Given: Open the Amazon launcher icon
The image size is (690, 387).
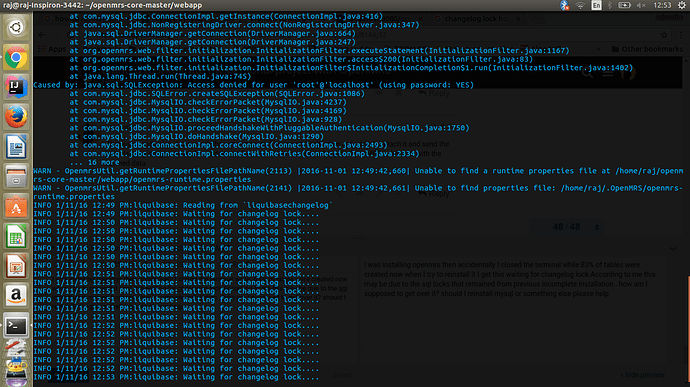Looking at the screenshot, I should point(16,296).
